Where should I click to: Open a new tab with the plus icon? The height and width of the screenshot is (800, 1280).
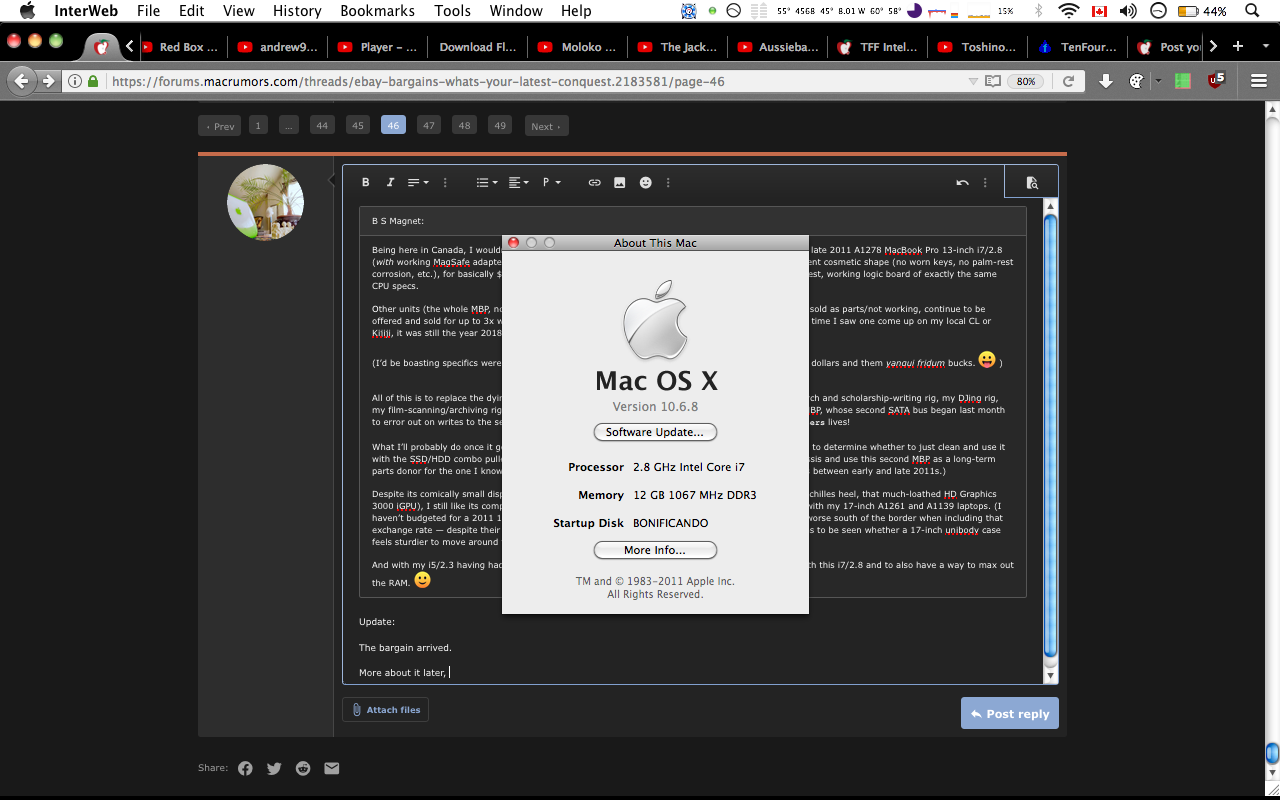click(1238, 46)
